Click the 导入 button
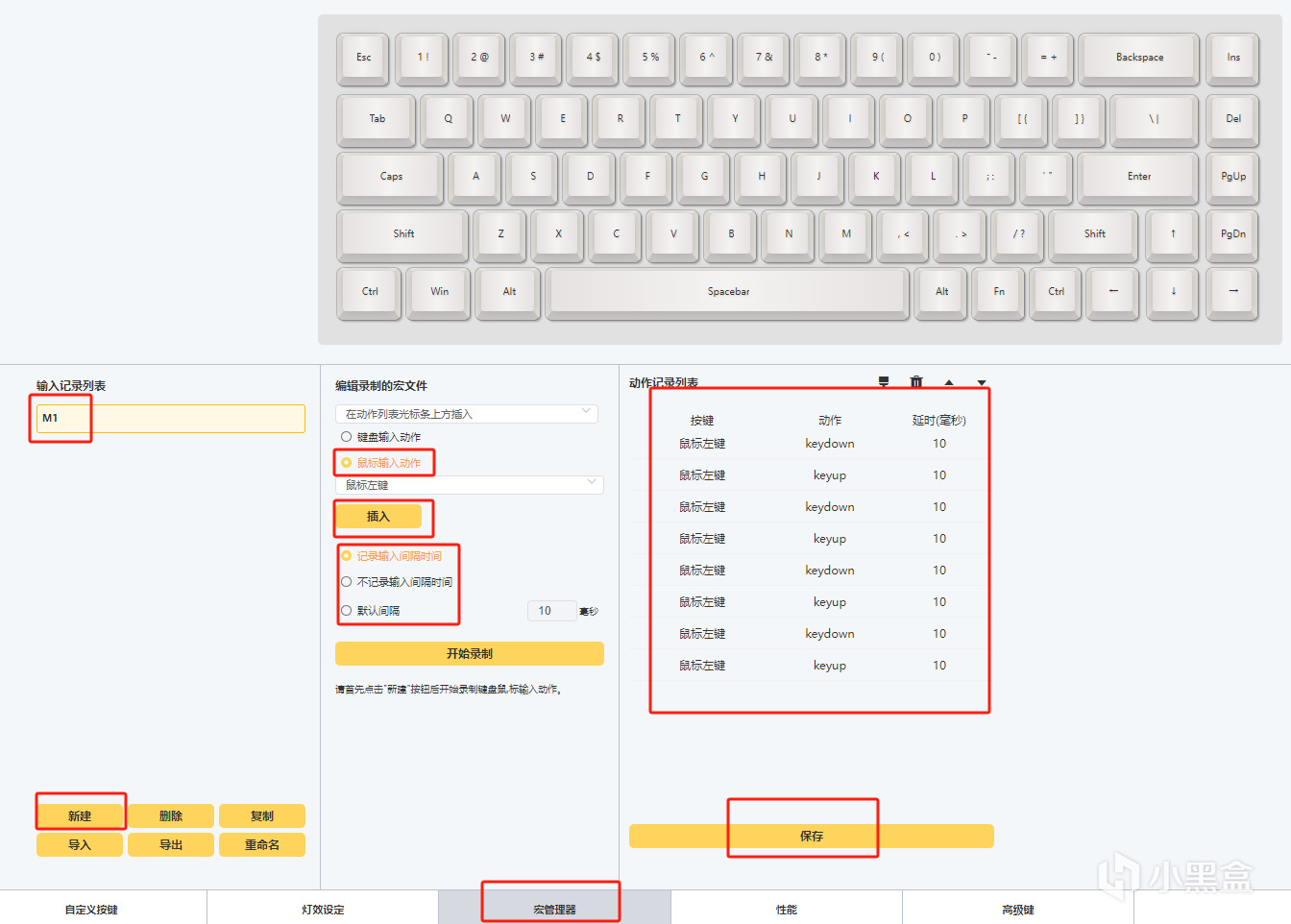This screenshot has width=1291, height=924. 80,844
